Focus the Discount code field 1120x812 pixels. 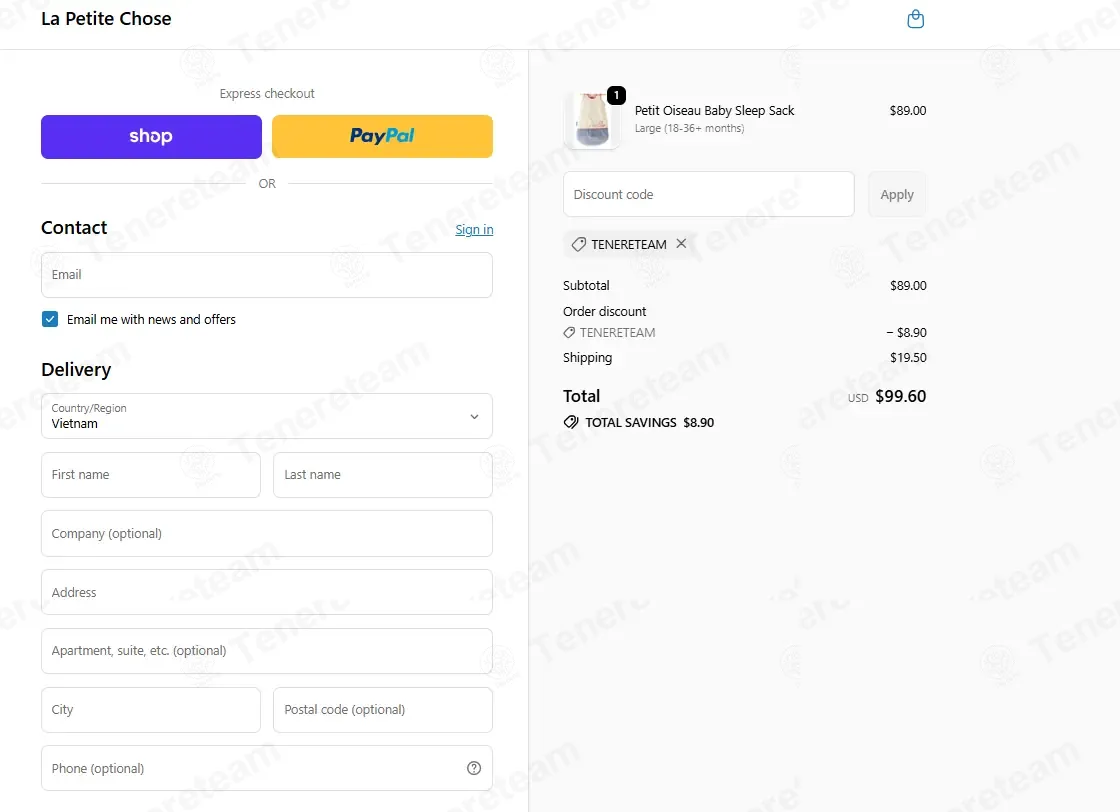pyautogui.click(x=709, y=194)
